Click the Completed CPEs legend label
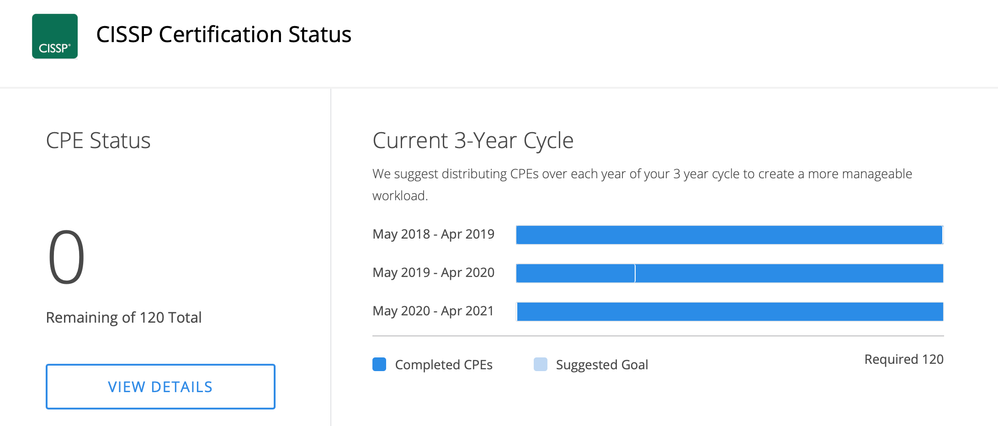Screen dimensions: 998x426 pyautogui.click(x=444, y=365)
